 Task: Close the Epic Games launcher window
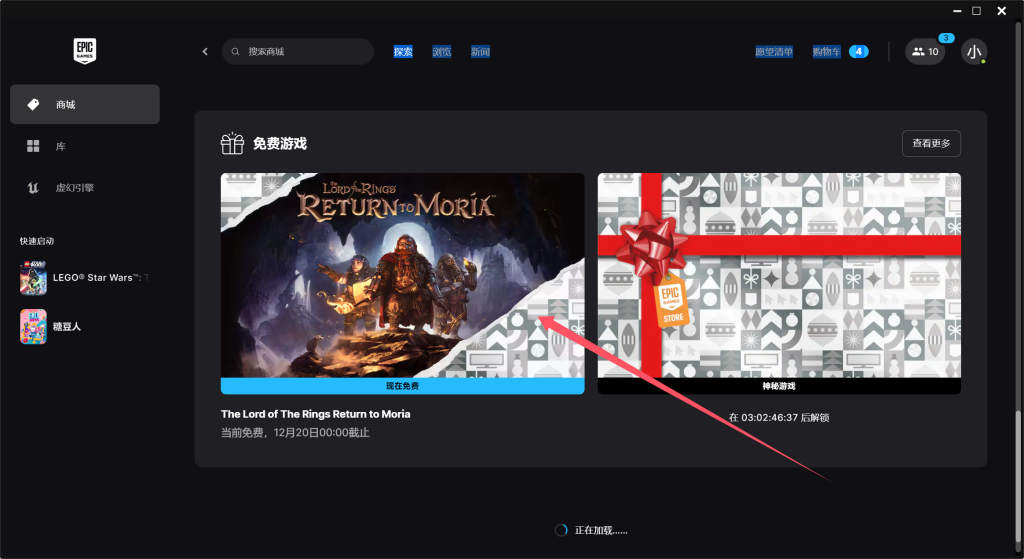1002,11
